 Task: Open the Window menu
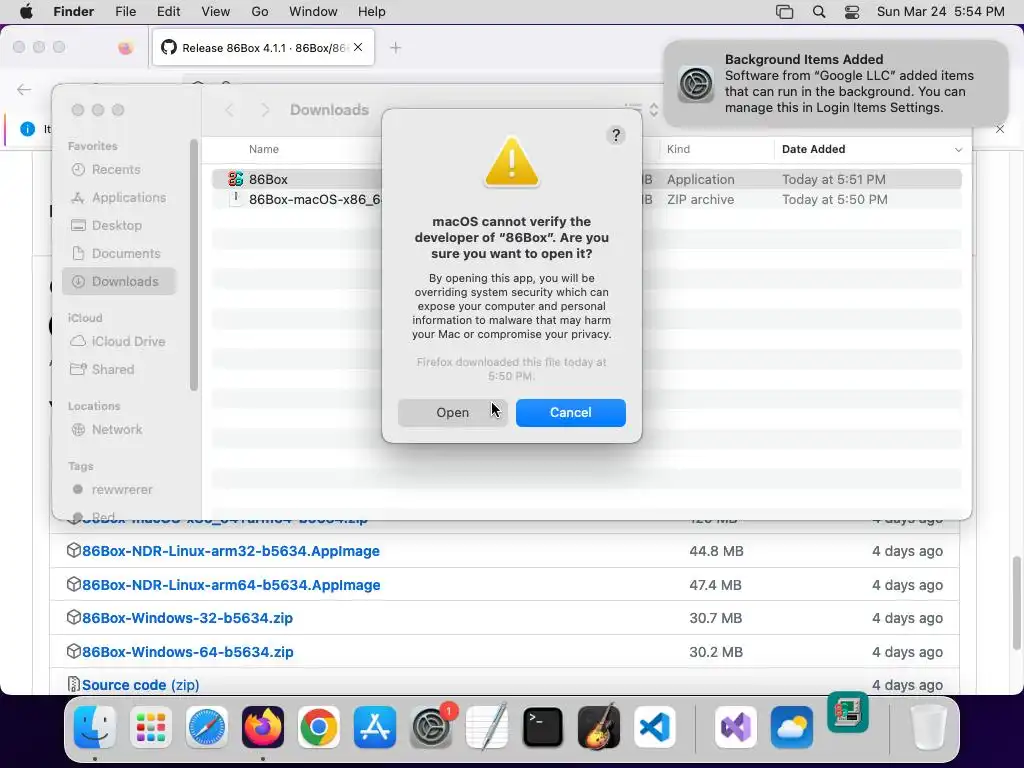(x=313, y=12)
